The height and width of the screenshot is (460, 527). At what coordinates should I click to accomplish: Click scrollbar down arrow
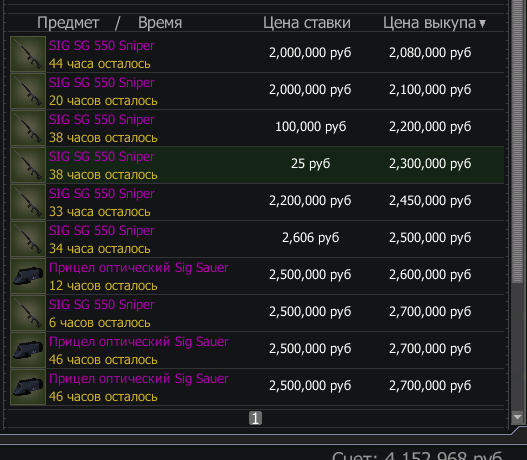click(517, 417)
